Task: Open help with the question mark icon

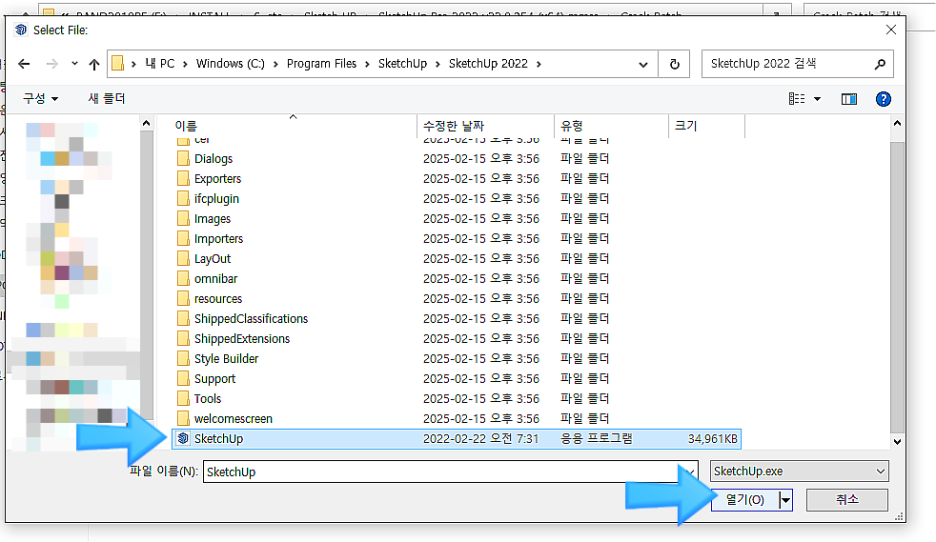Action: coord(883,99)
